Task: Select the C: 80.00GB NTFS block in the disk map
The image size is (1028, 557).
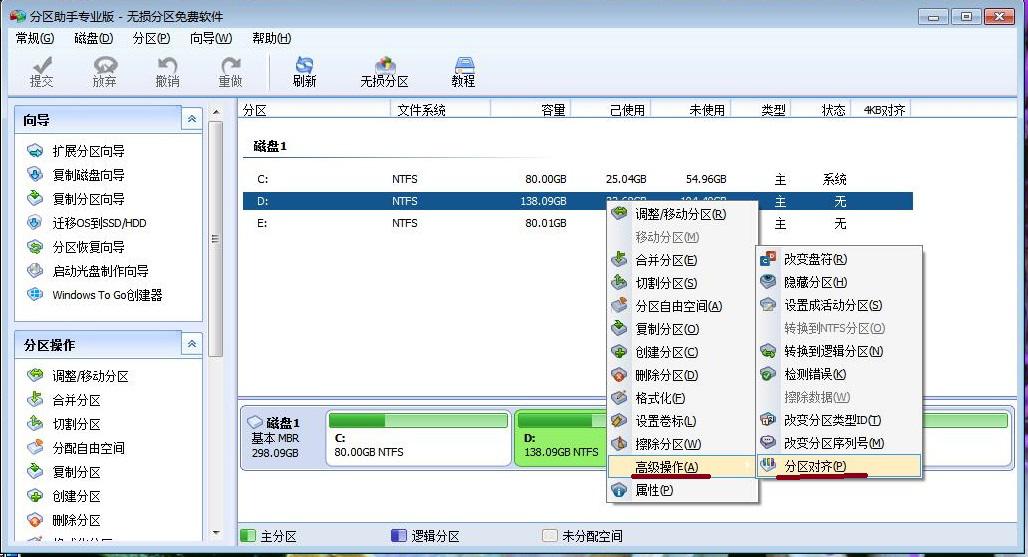Action: (x=418, y=438)
